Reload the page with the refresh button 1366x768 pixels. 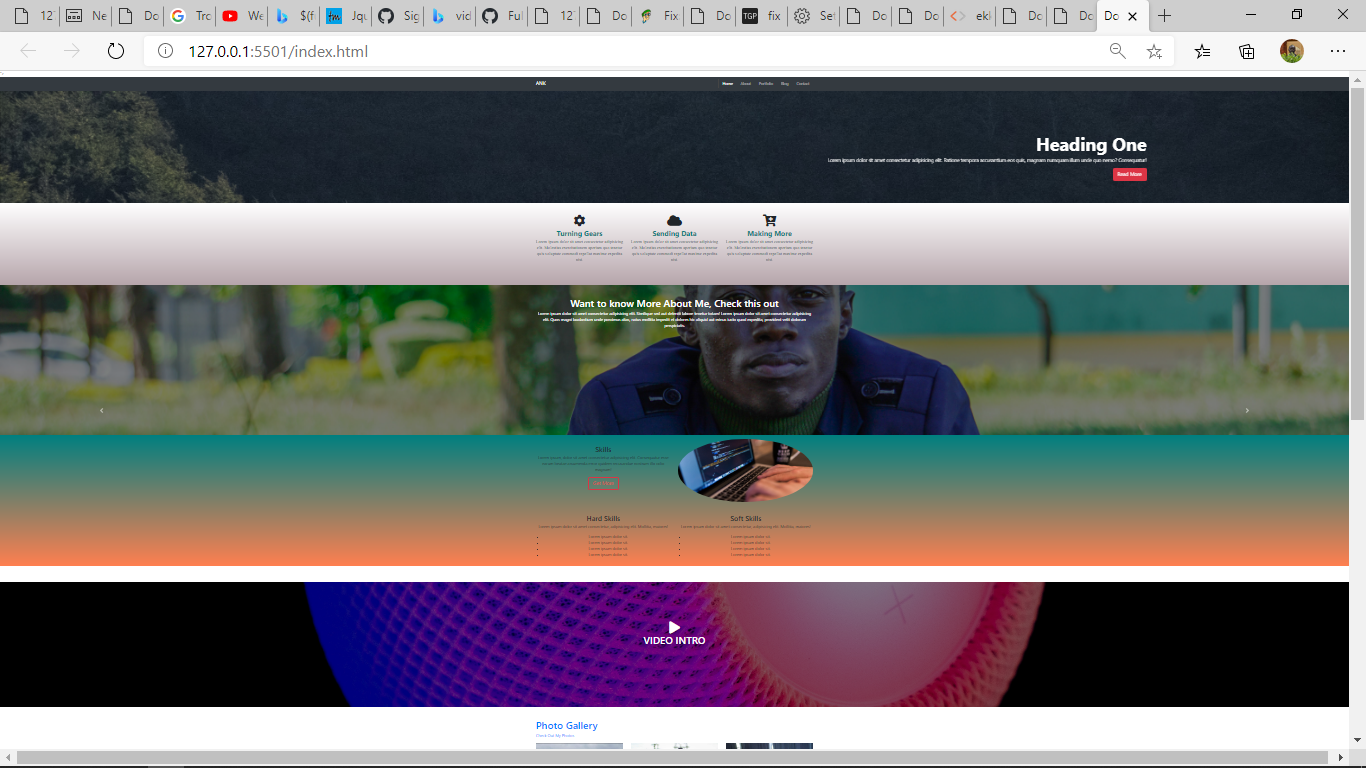pyautogui.click(x=116, y=51)
